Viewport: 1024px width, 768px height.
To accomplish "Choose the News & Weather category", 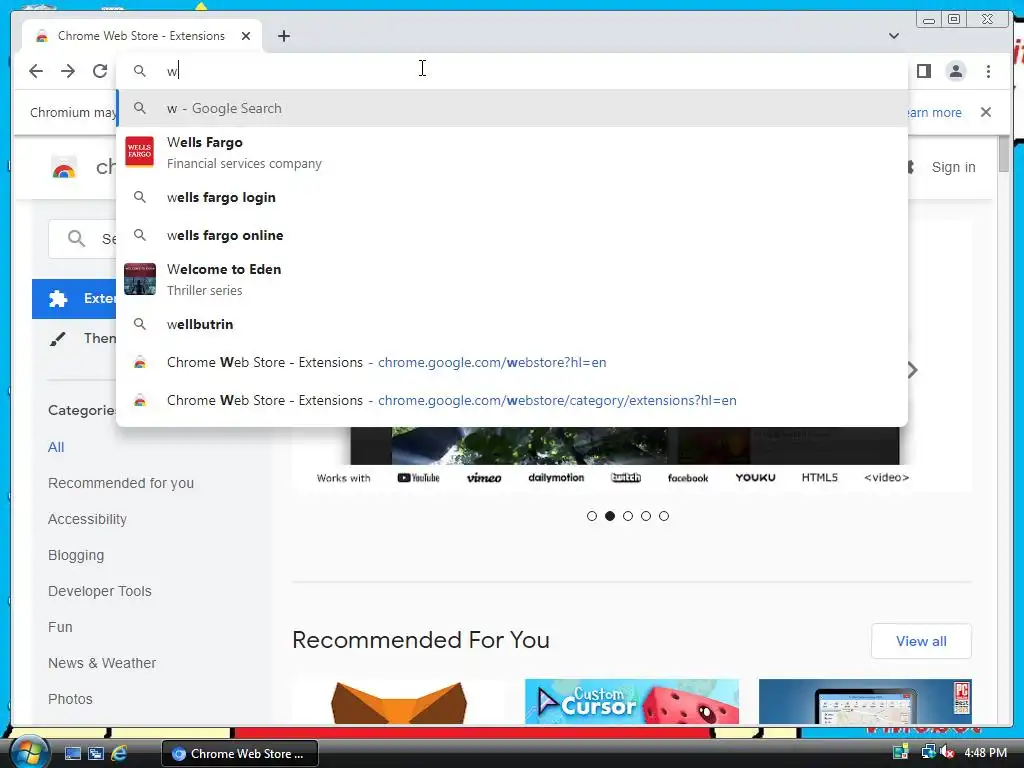I will (102, 663).
